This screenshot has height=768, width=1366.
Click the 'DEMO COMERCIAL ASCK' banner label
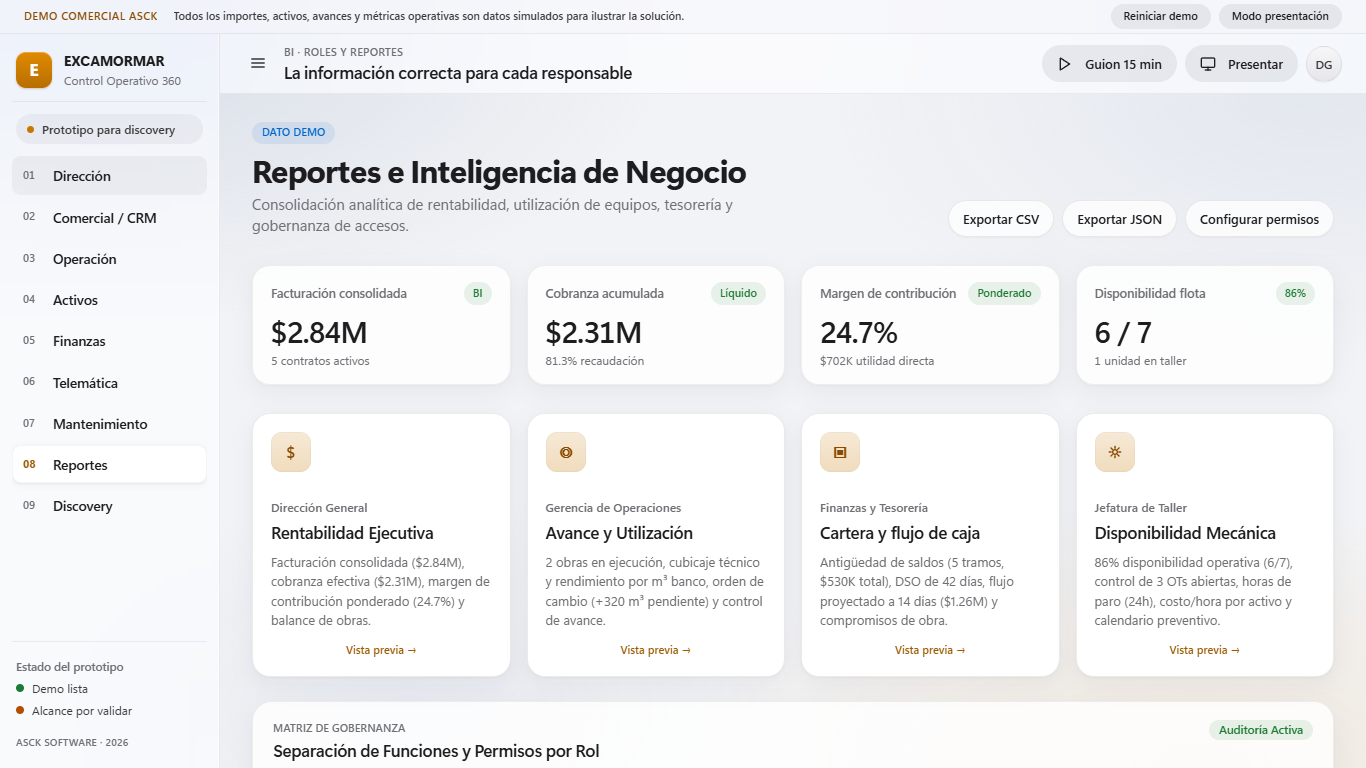click(91, 16)
